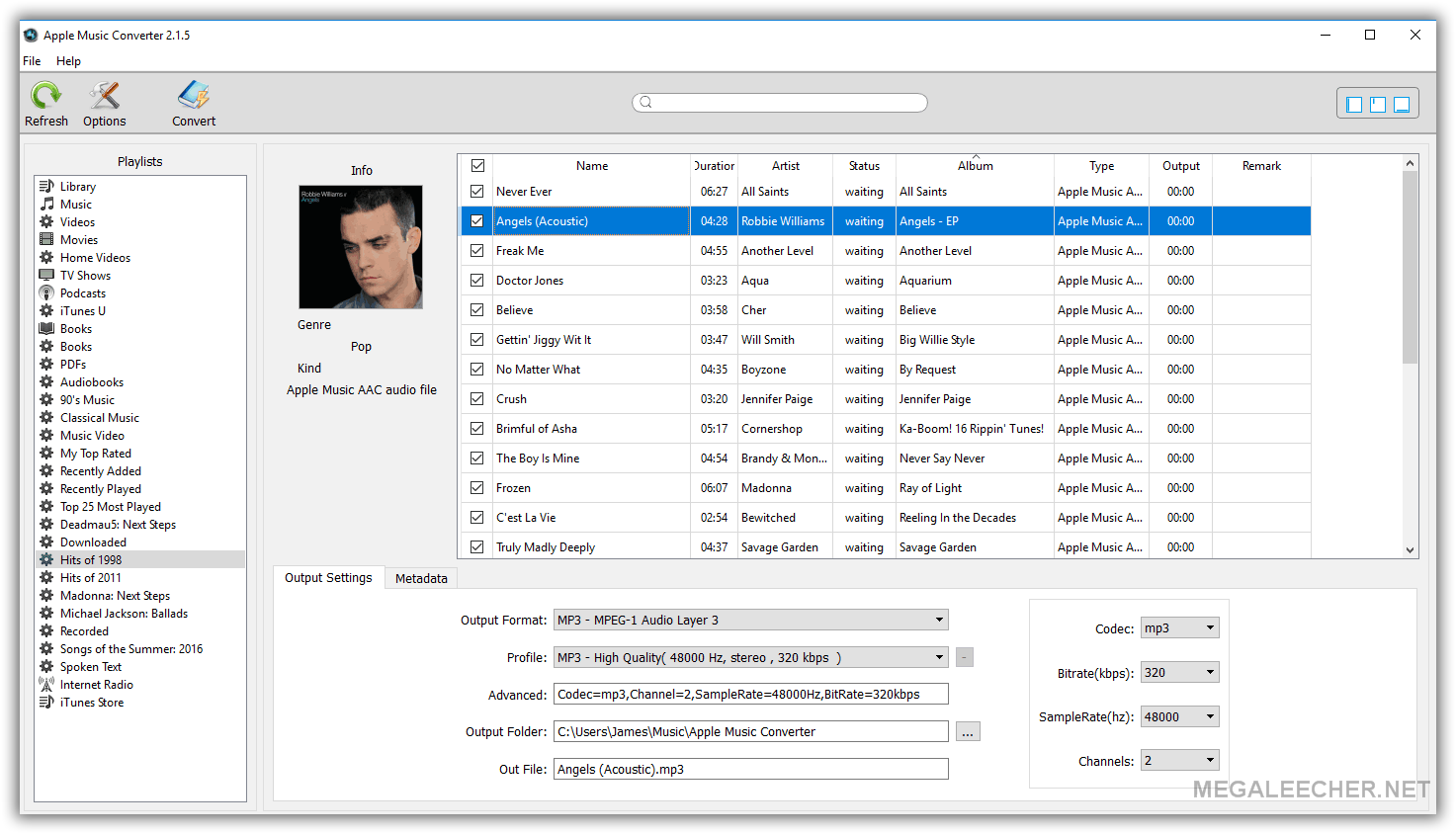The image size is (1456, 834).
Task: Open the Help menu
Action: (68, 61)
